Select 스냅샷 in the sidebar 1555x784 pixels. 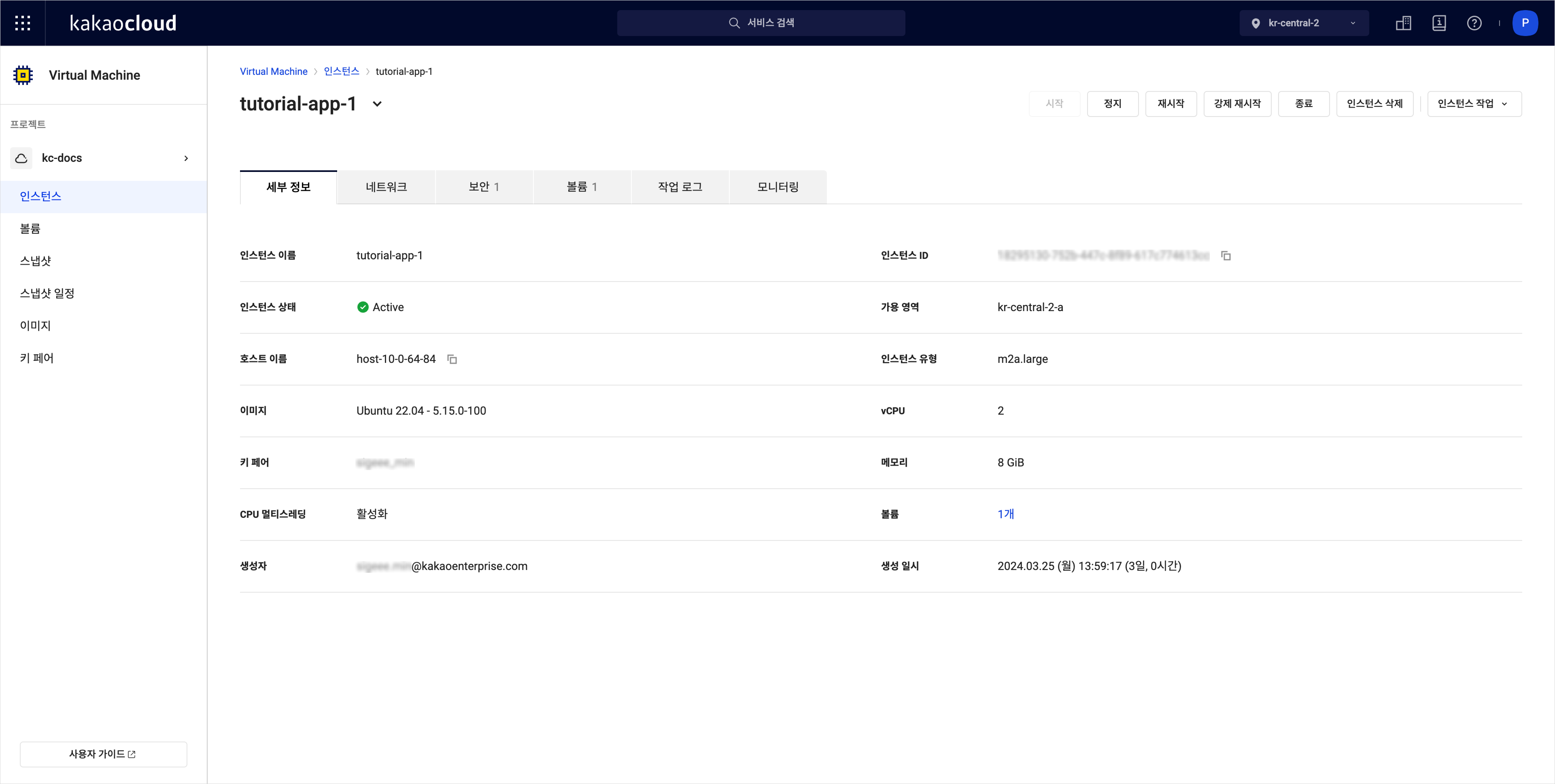(x=104, y=261)
